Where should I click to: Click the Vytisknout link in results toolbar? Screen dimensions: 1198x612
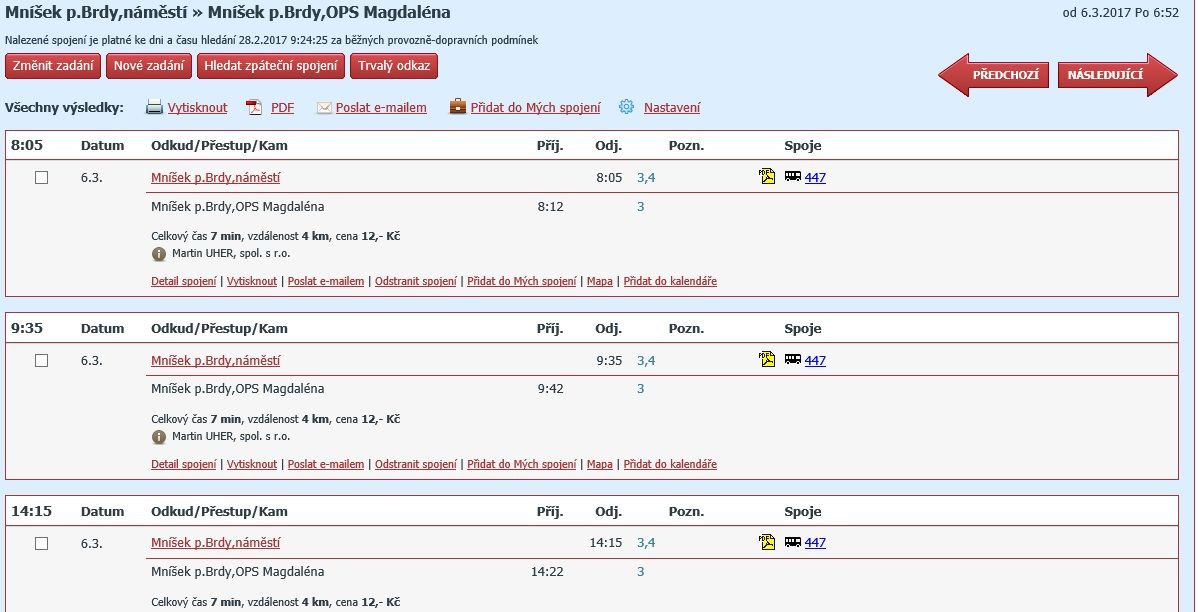197,108
